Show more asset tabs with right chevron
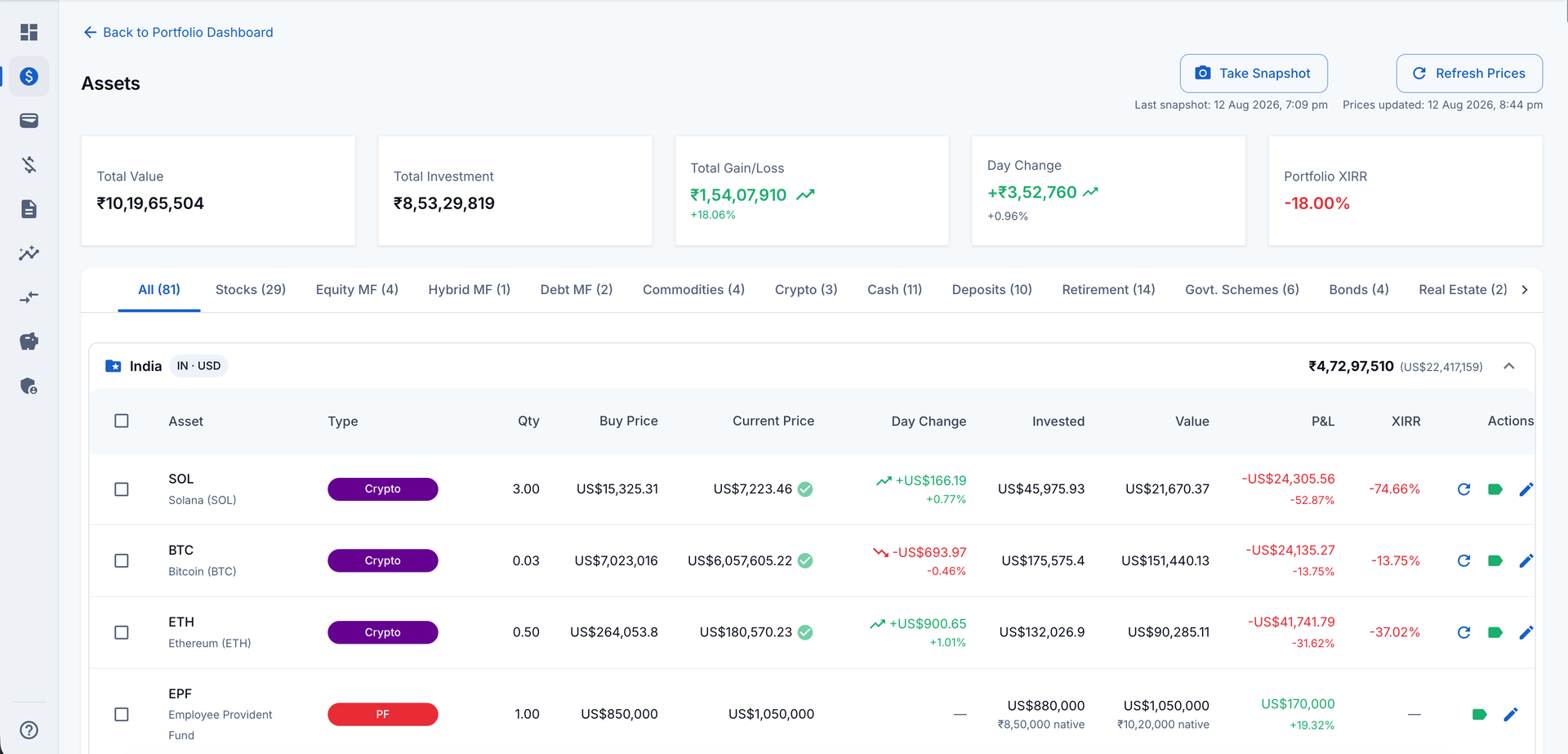 tap(1525, 290)
